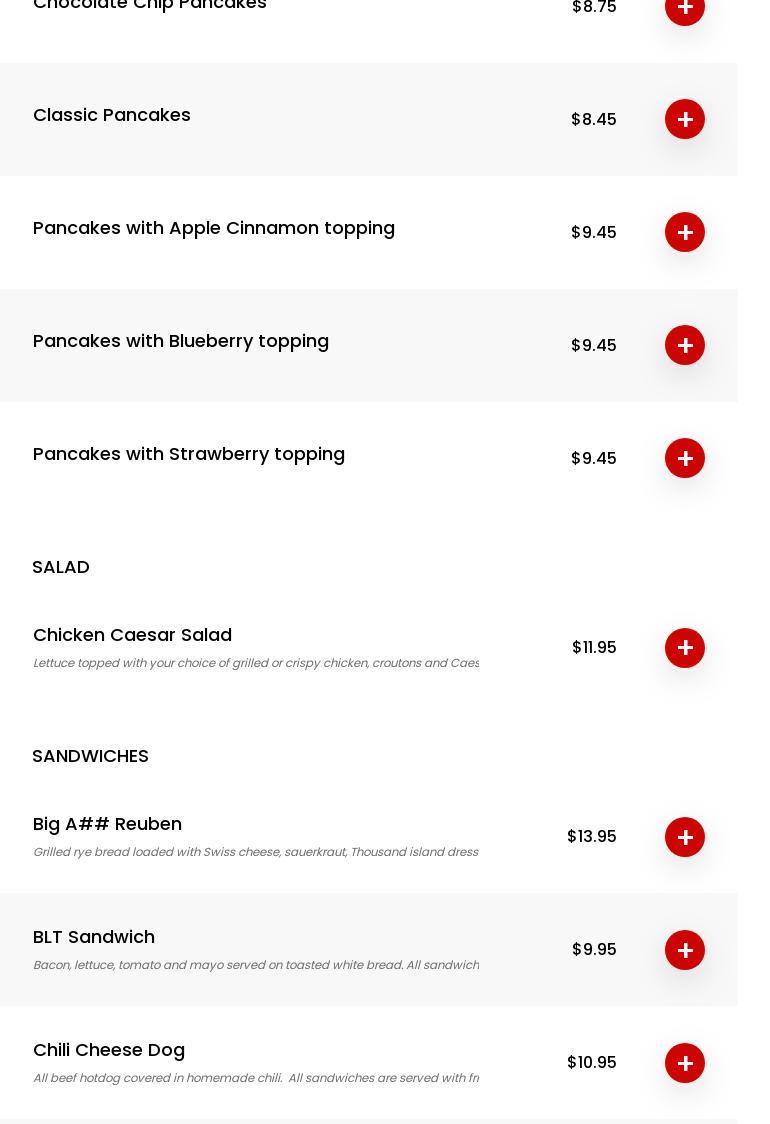The height and width of the screenshot is (1124, 770).
Task: Open the Chicken Caesar Salad title
Action: 133,635
